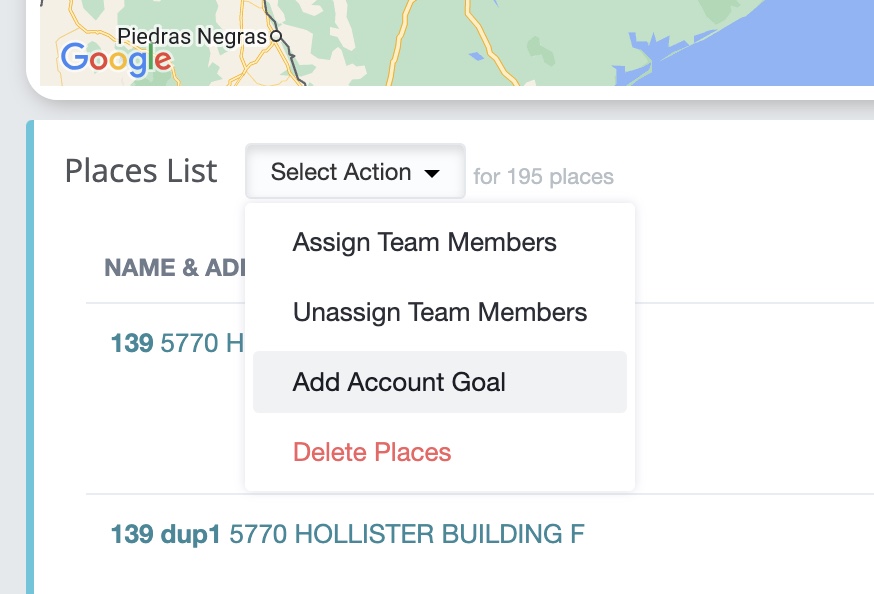Click the small blue lake on the map
874x594 pixels.
click(476, 56)
